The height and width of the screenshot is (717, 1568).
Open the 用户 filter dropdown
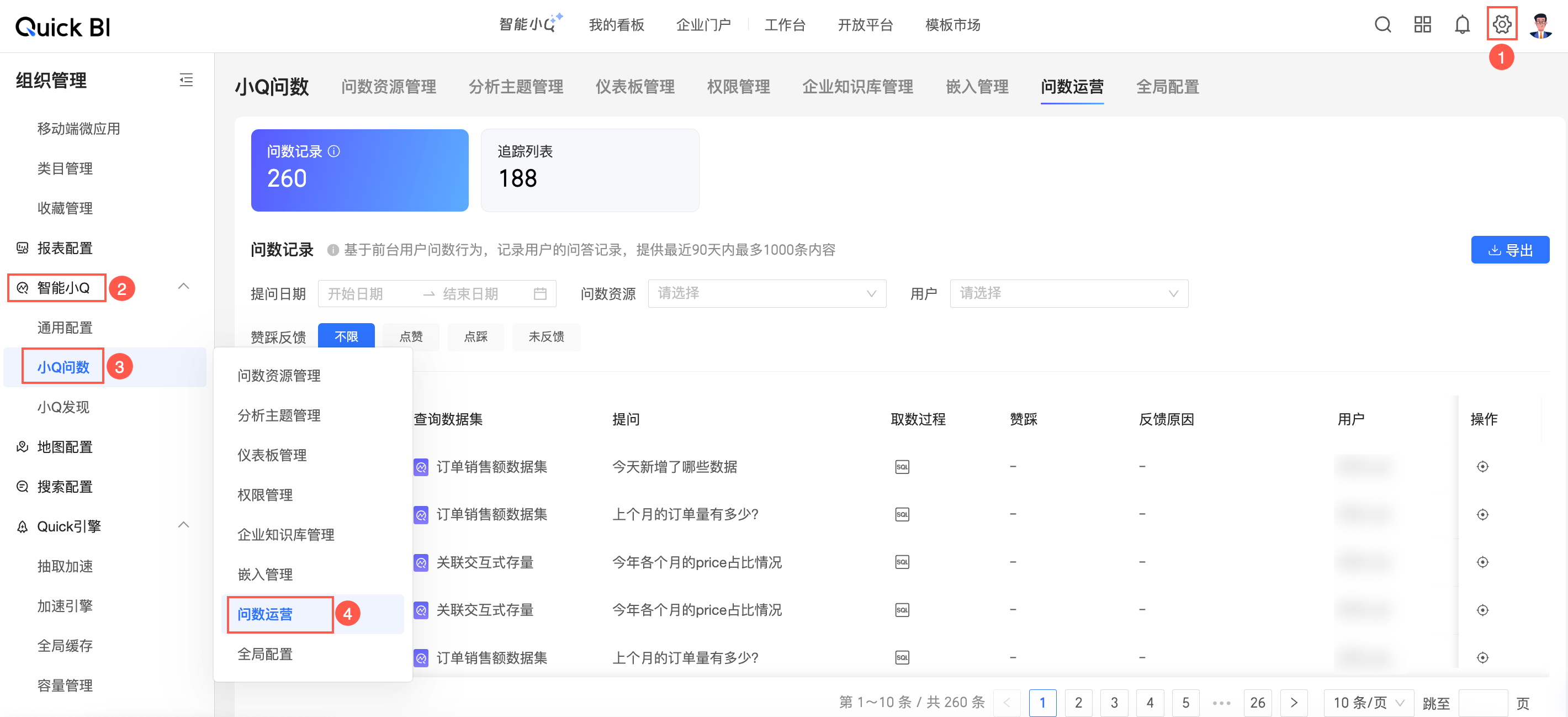pyautogui.click(x=1069, y=294)
